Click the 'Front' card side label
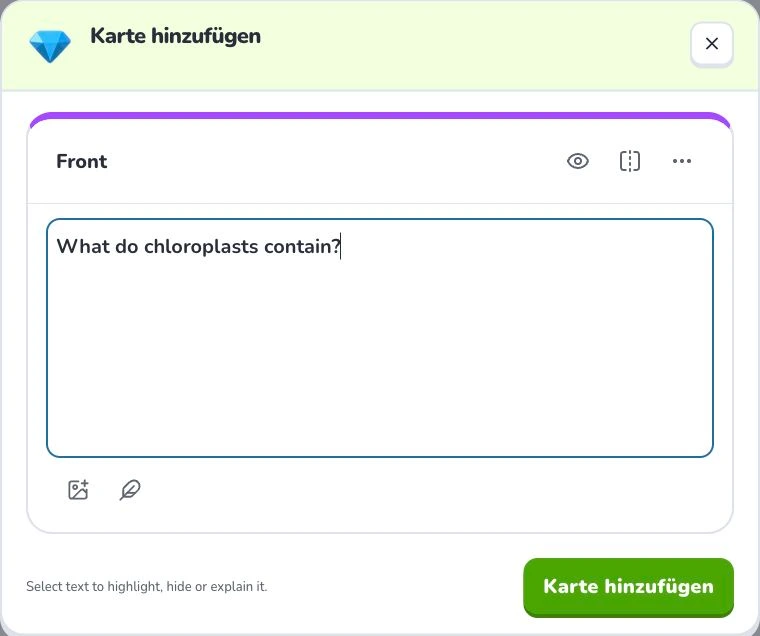Screen dimensions: 760x636 (x=81, y=161)
